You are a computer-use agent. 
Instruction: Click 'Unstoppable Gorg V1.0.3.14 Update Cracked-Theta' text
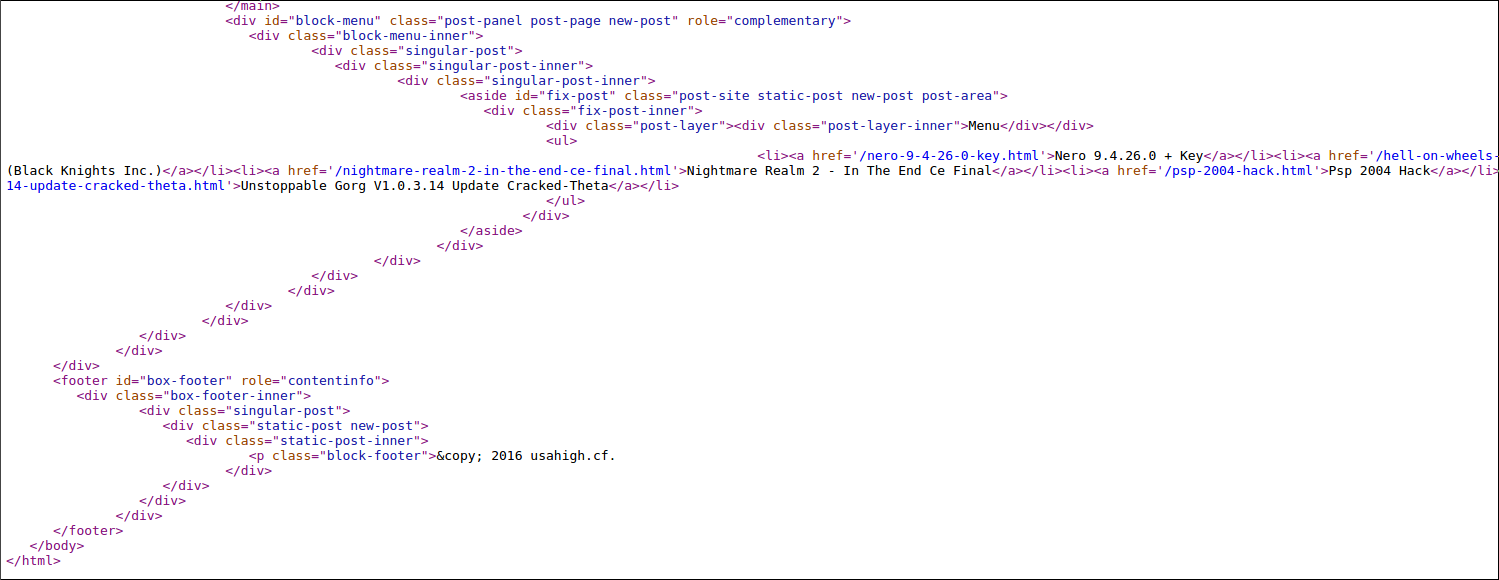[x=424, y=186]
